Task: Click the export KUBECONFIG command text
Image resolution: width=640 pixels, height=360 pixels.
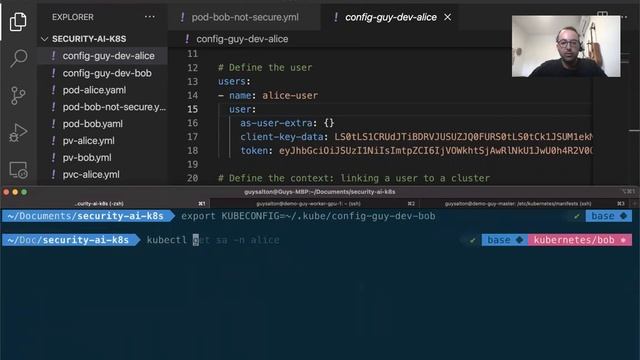Action: [308, 216]
